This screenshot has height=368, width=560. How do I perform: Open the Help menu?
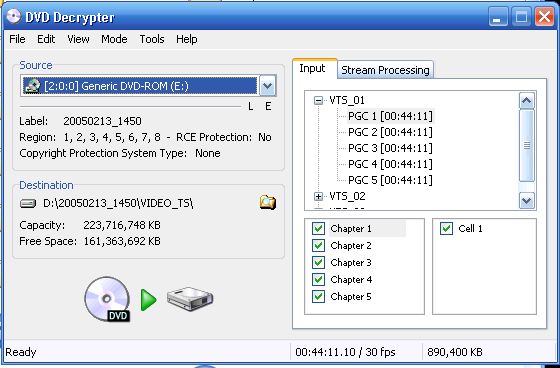click(x=186, y=39)
